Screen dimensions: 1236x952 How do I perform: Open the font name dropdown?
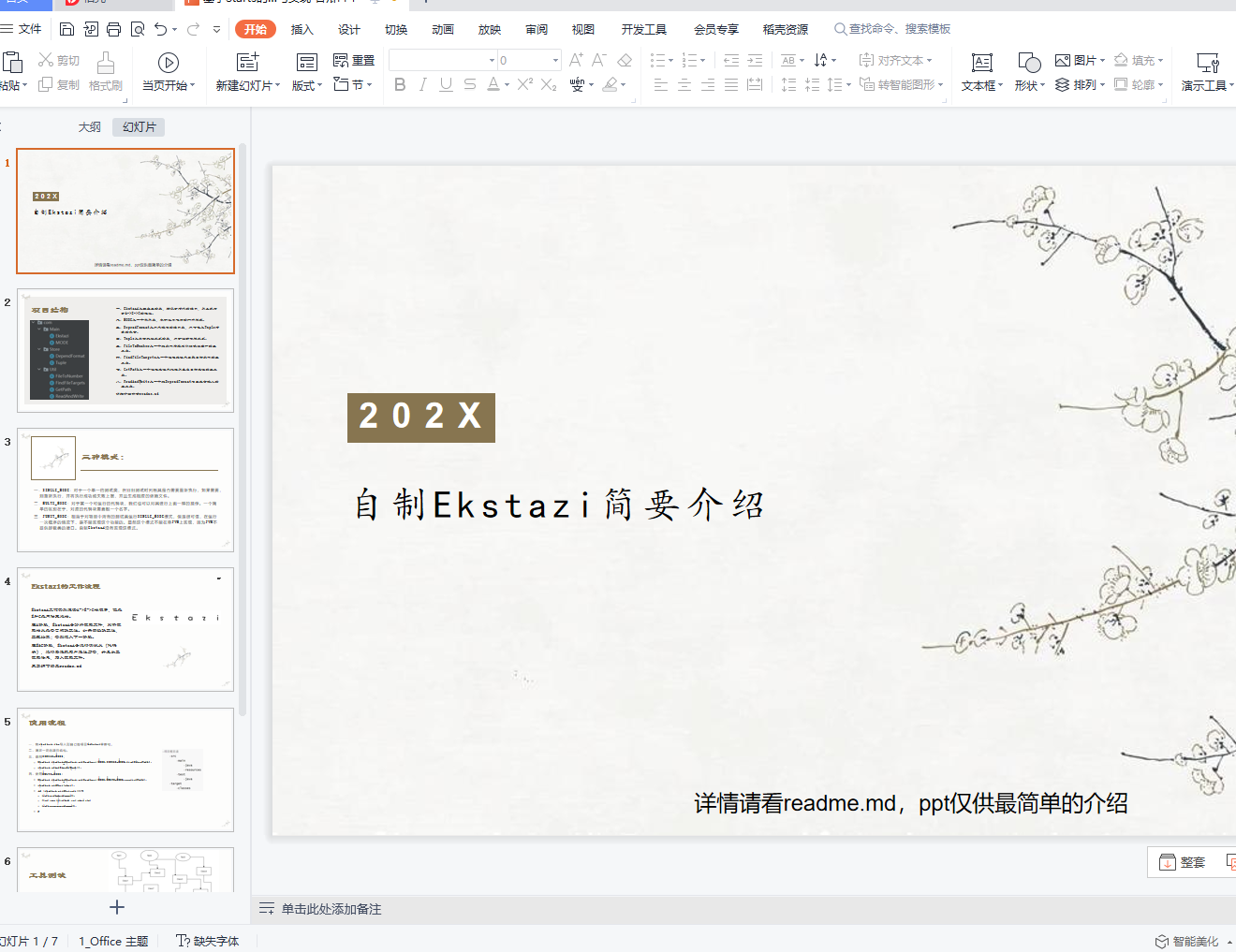pos(492,60)
